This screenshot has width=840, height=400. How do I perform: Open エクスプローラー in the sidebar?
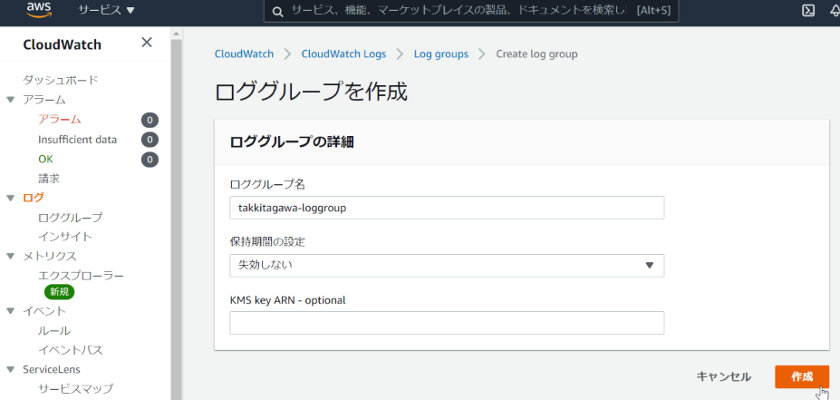[x=81, y=276]
